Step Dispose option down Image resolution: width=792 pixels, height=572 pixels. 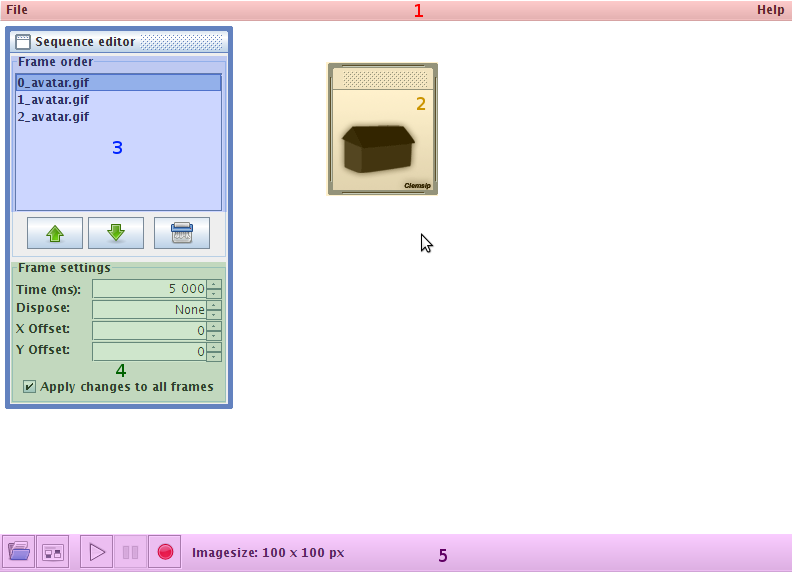click(x=214, y=314)
